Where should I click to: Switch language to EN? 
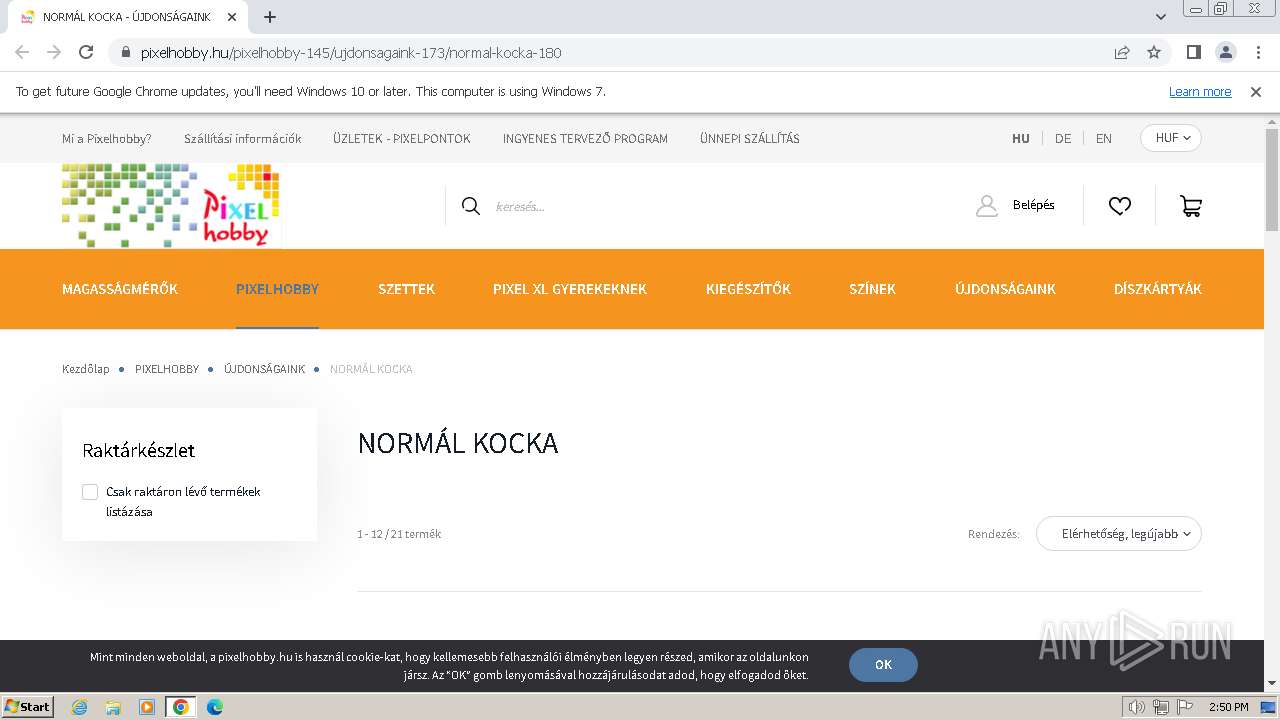[x=1104, y=139]
